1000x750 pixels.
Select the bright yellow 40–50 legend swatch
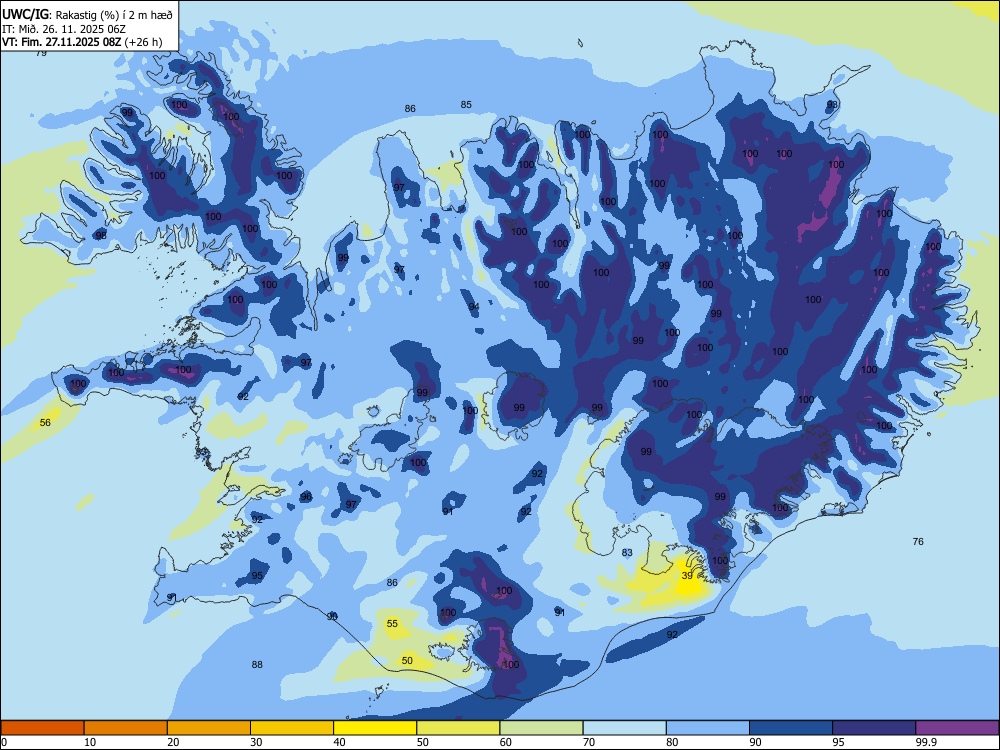[375, 728]
